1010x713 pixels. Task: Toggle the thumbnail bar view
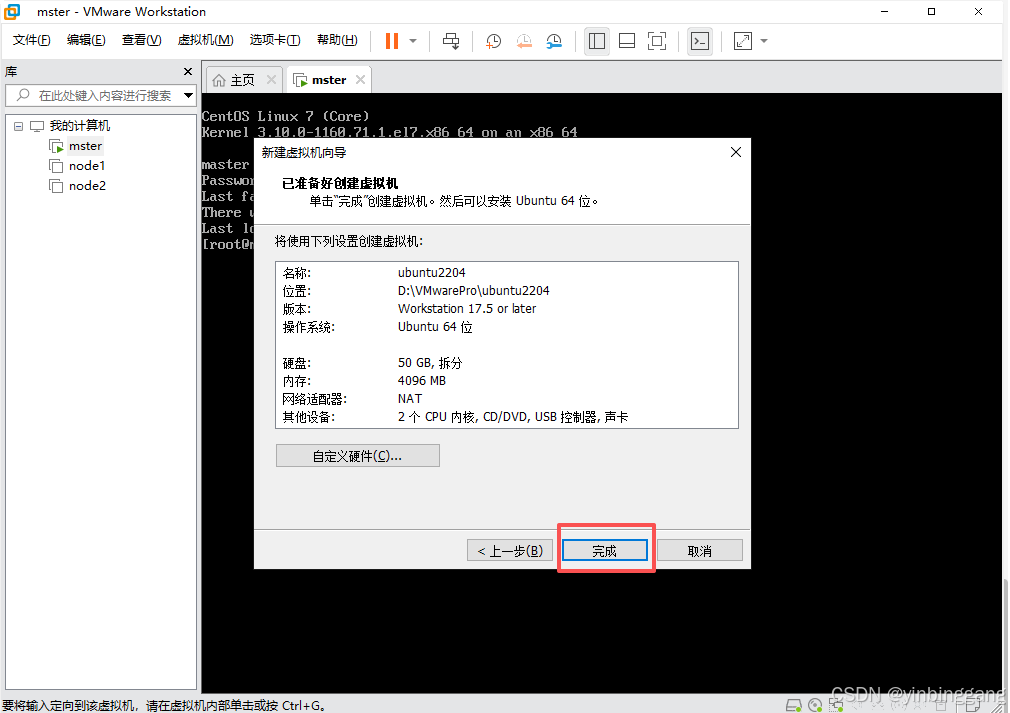(x=627, y=41)
